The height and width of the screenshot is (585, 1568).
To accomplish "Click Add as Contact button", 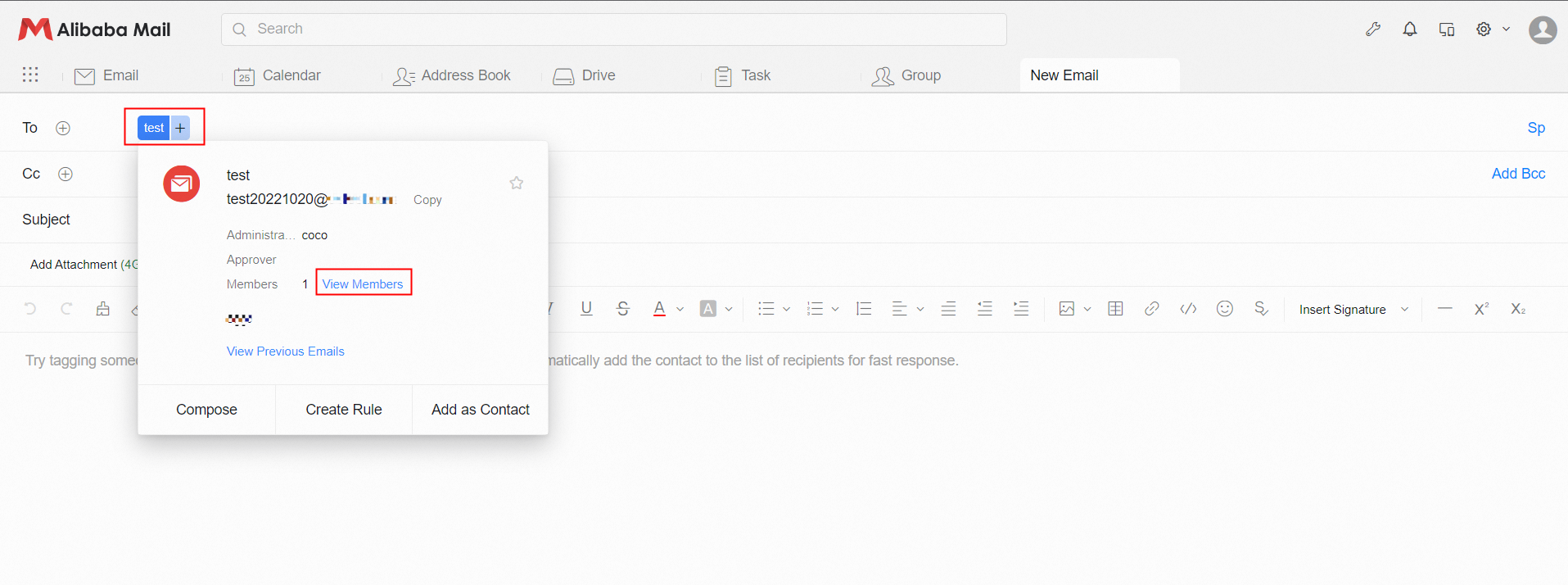I will 481,409.
